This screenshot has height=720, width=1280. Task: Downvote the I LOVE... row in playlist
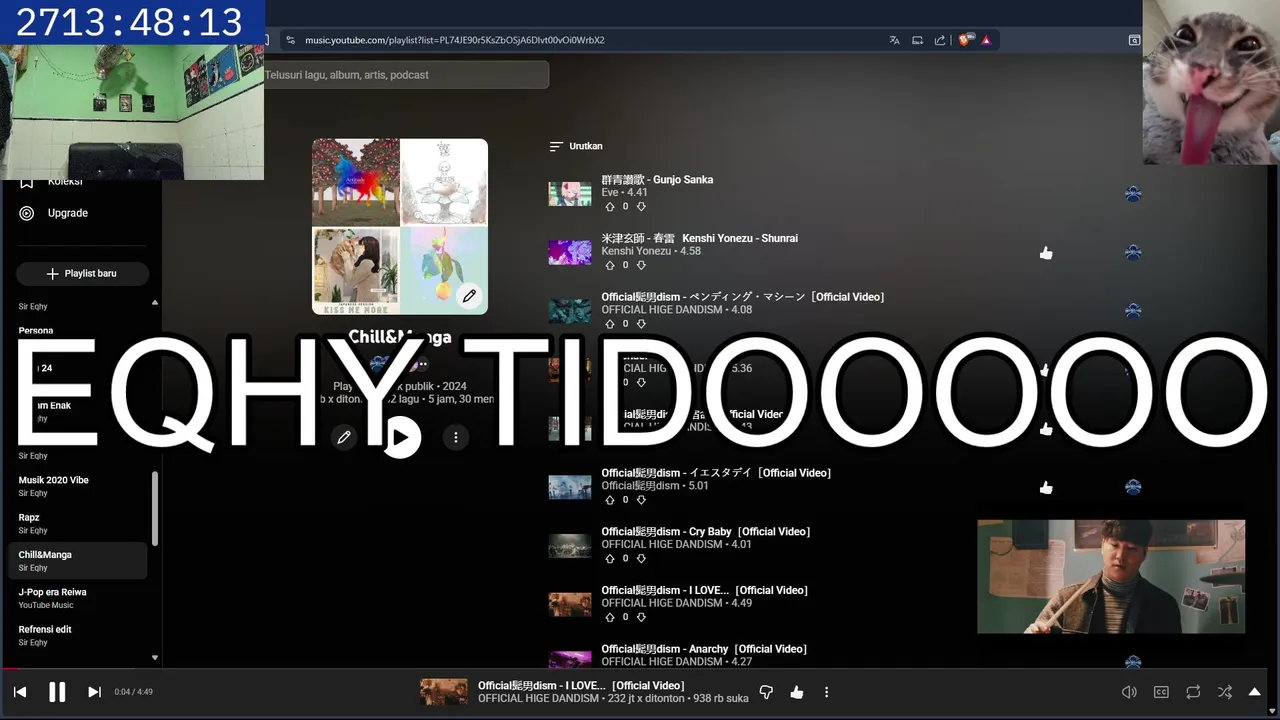(x=641, y=617)
